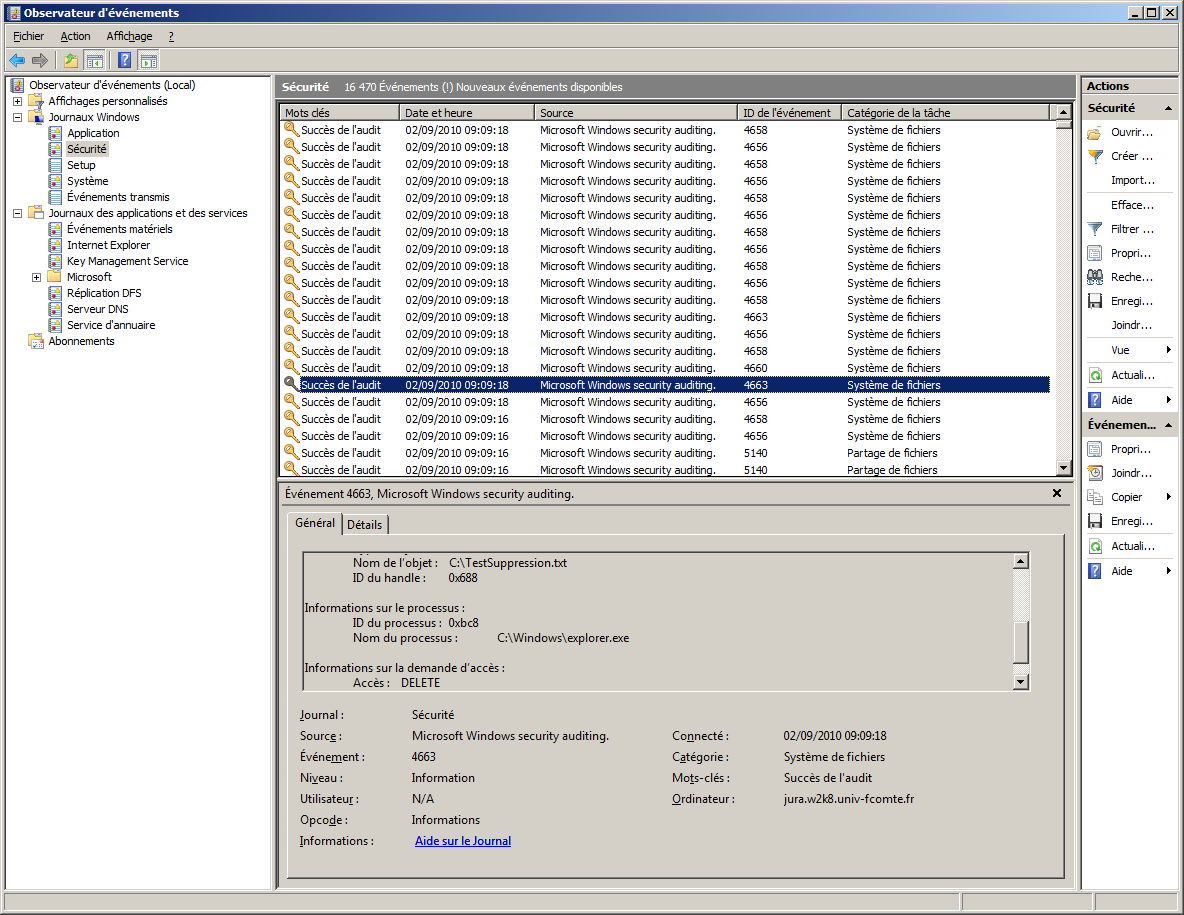
Task: Select the Serveur DNS log
Action: click(97, 309)
